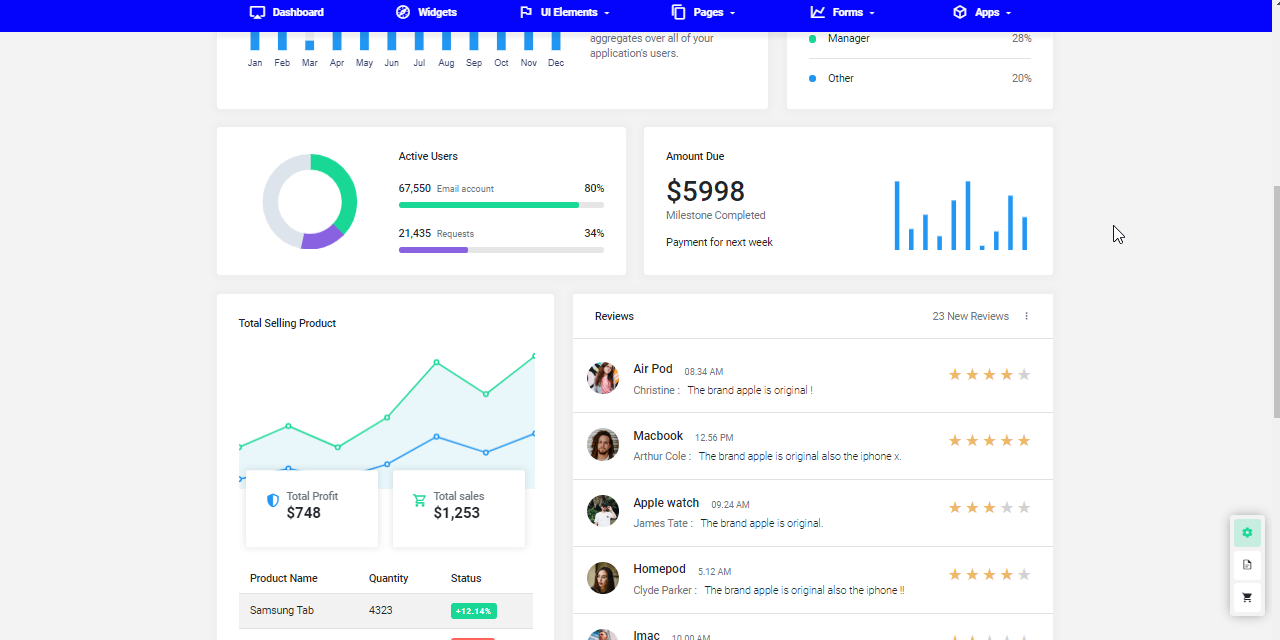1280x640 pixels.
Task: Click Christine's avatar in Air Pod review
Action: pyautogui.click(x=603, y=378)
